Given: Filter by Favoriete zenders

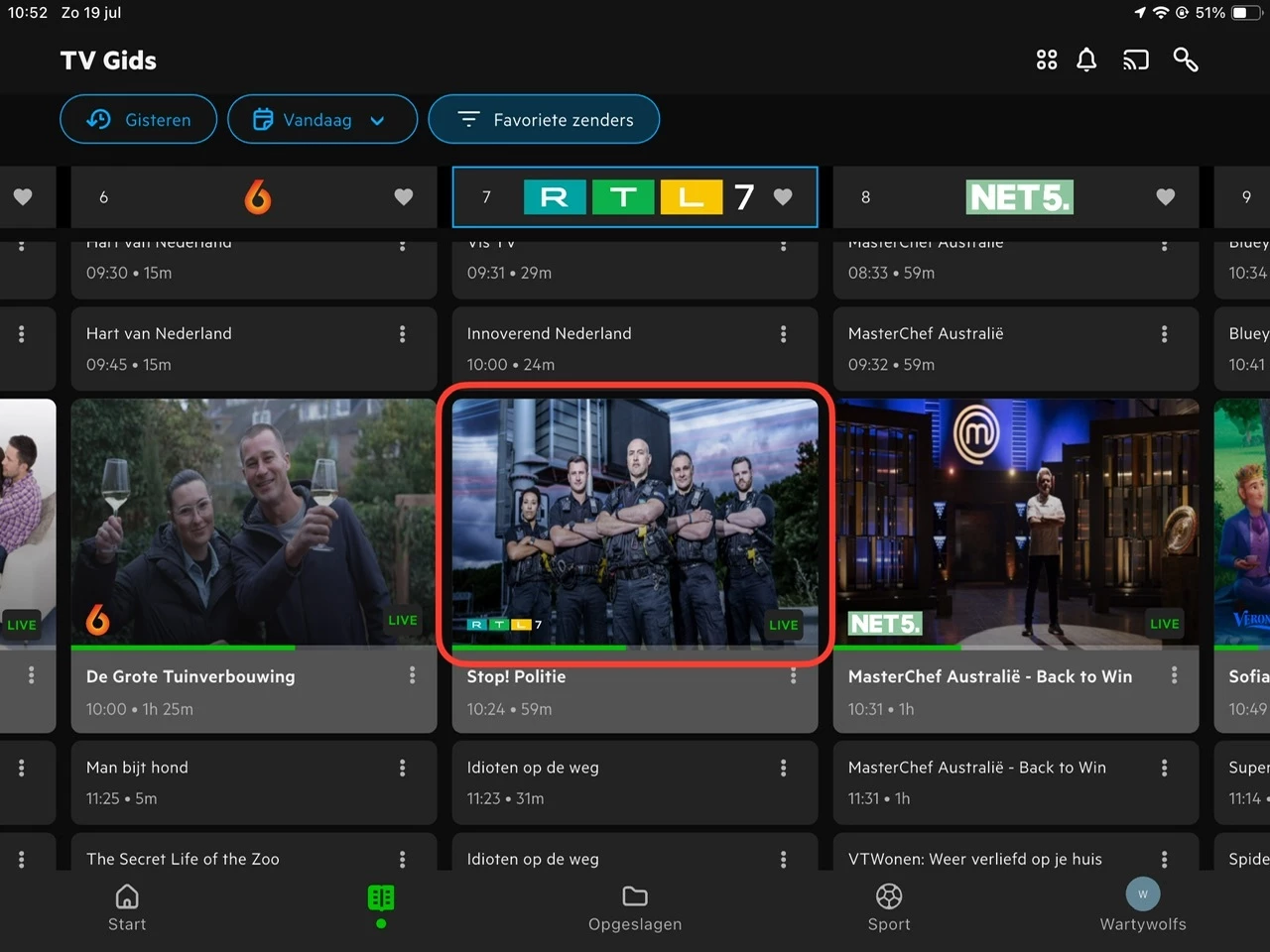Looking at the screenshot, I should tap(544, 119).
